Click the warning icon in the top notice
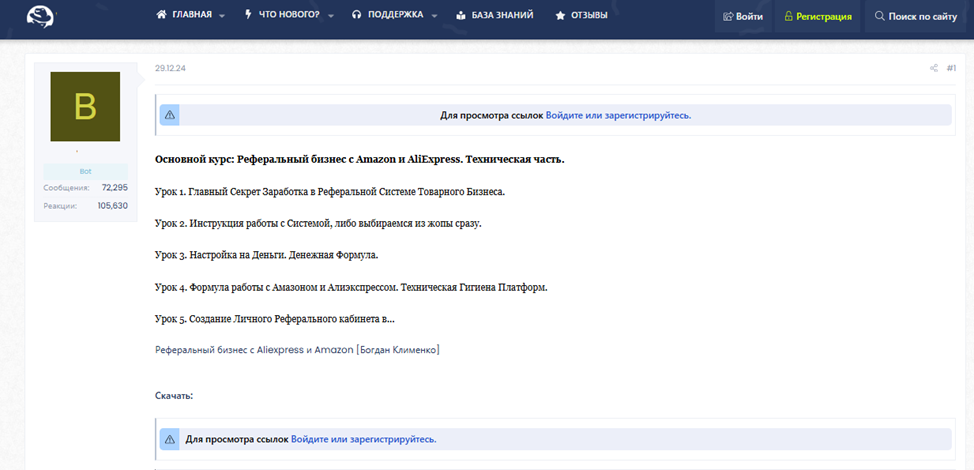 point(170,115)
